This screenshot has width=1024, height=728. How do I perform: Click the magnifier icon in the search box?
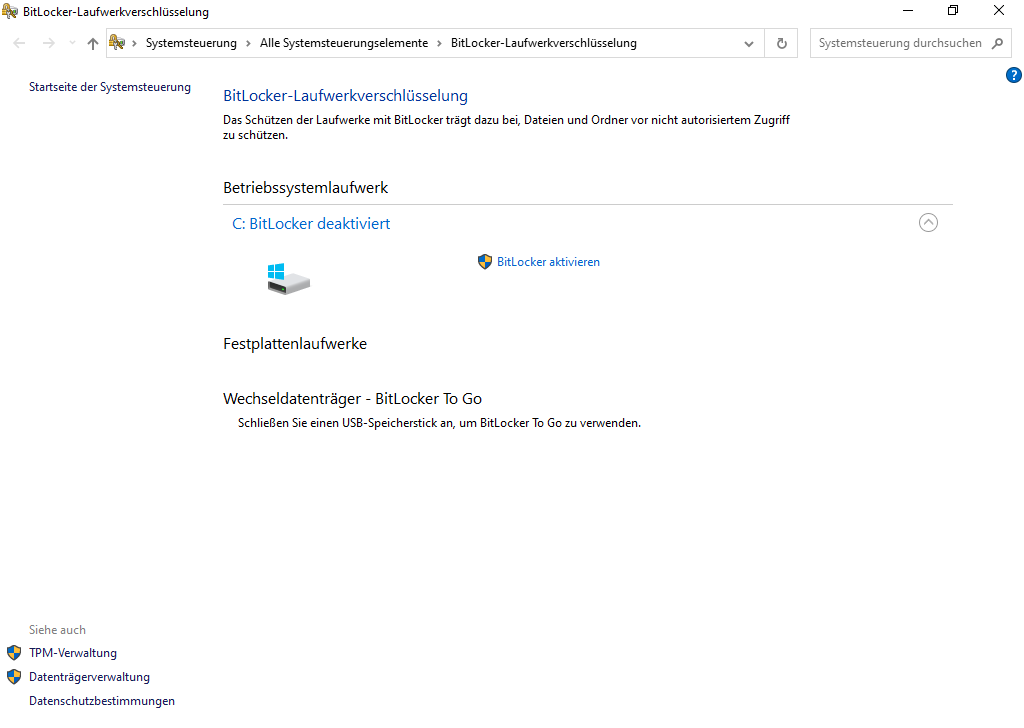[x=997, y=44]
